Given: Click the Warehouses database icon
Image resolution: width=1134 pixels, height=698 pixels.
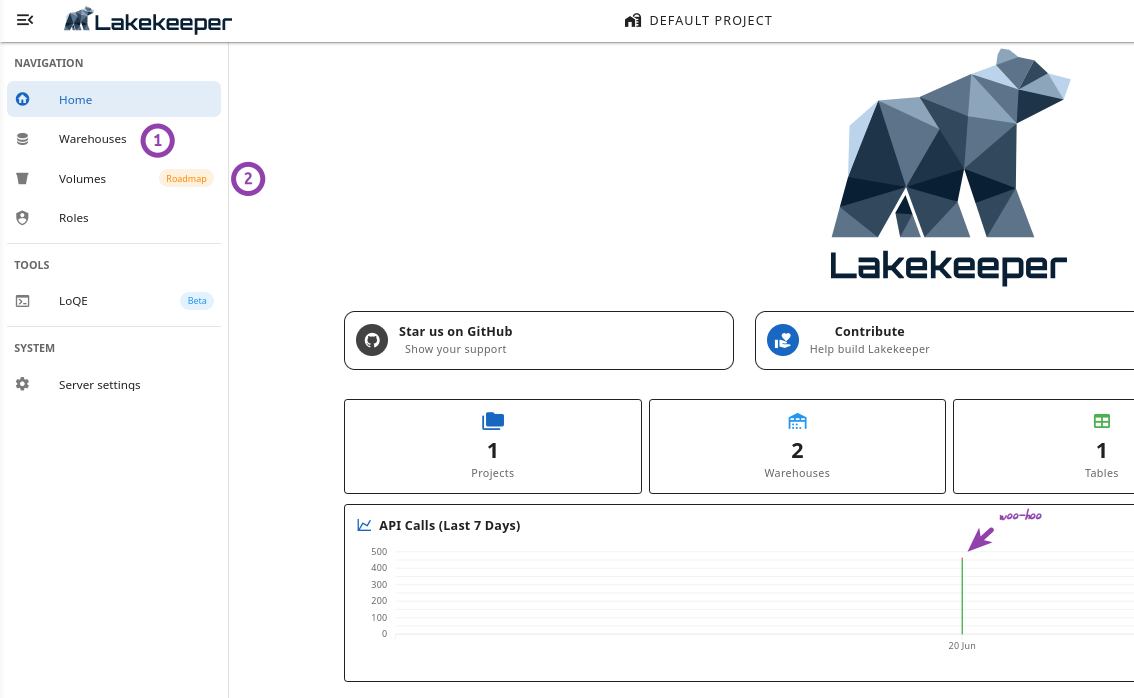Looking at the screenshot, I should click(22, 139).
